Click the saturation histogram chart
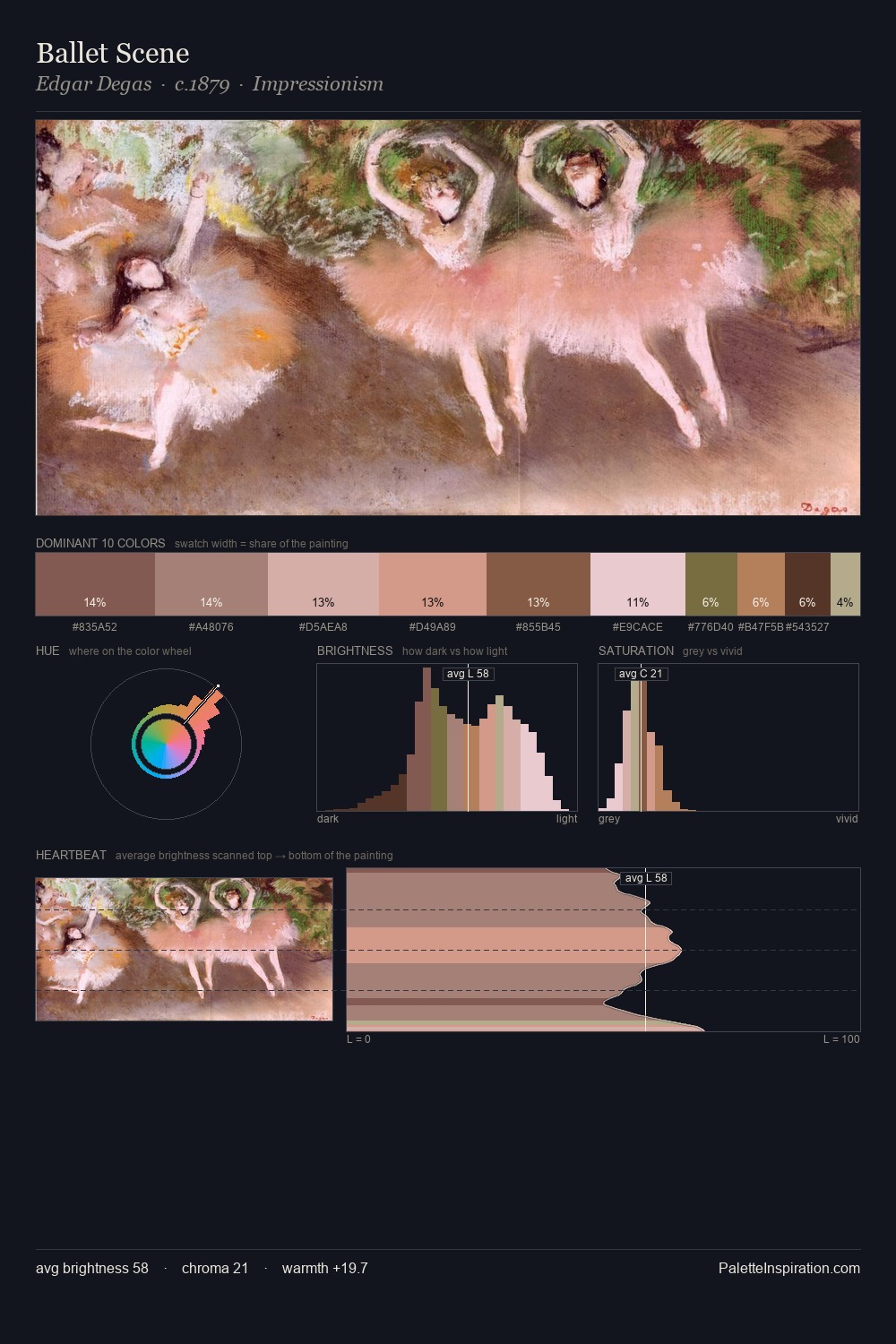 pyautogui.click(x=728, y=737)
